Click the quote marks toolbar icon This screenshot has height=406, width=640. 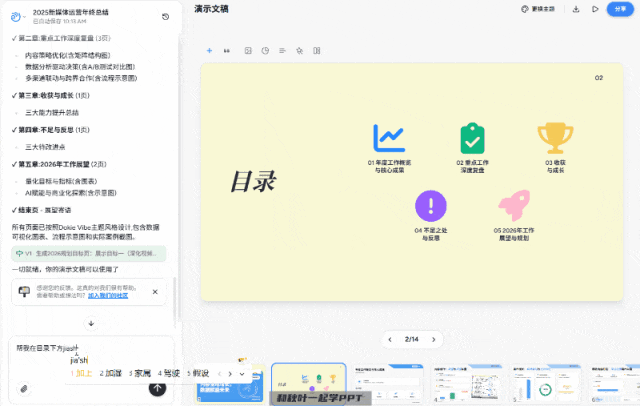pyautogui.click(x=227, y=51)
